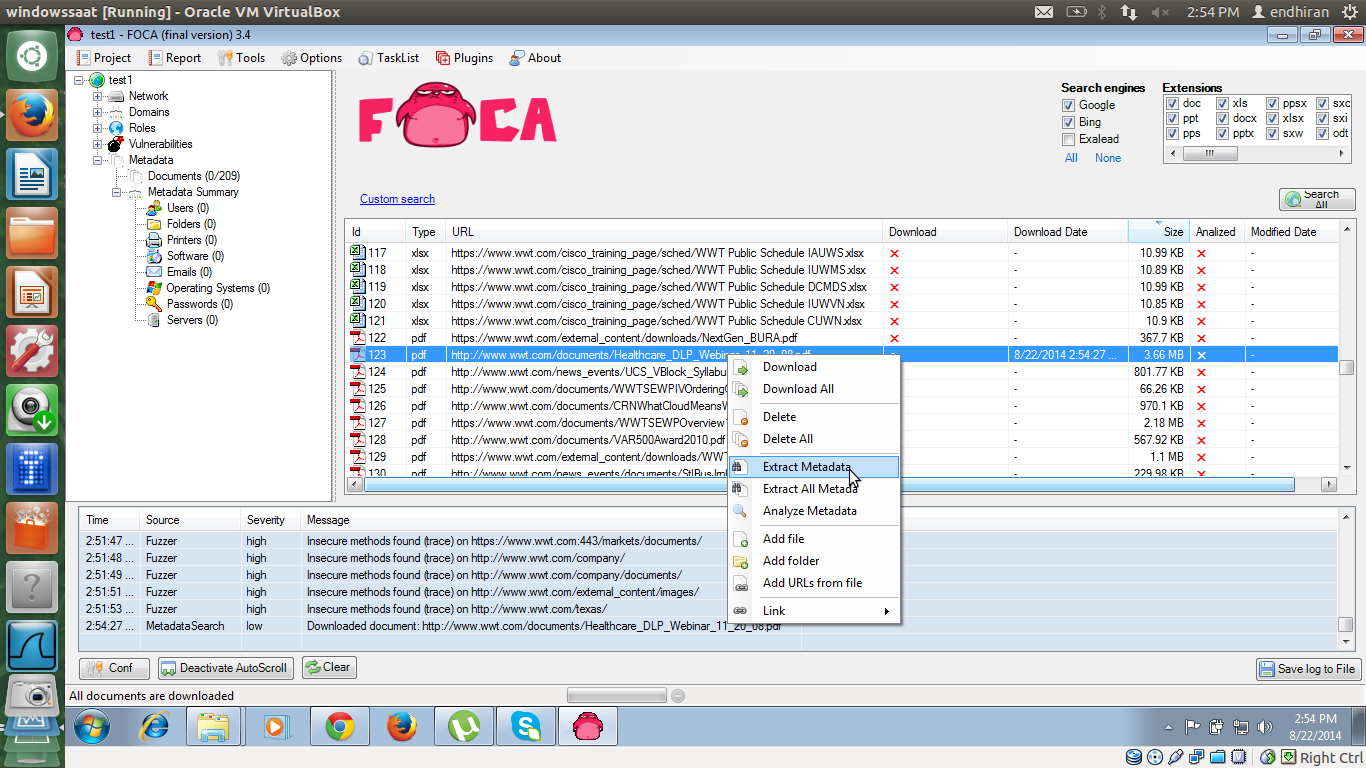Open LibreOffice Writer from the launcher
Screen dimensions: 1366x768
[x=32, y=175]
